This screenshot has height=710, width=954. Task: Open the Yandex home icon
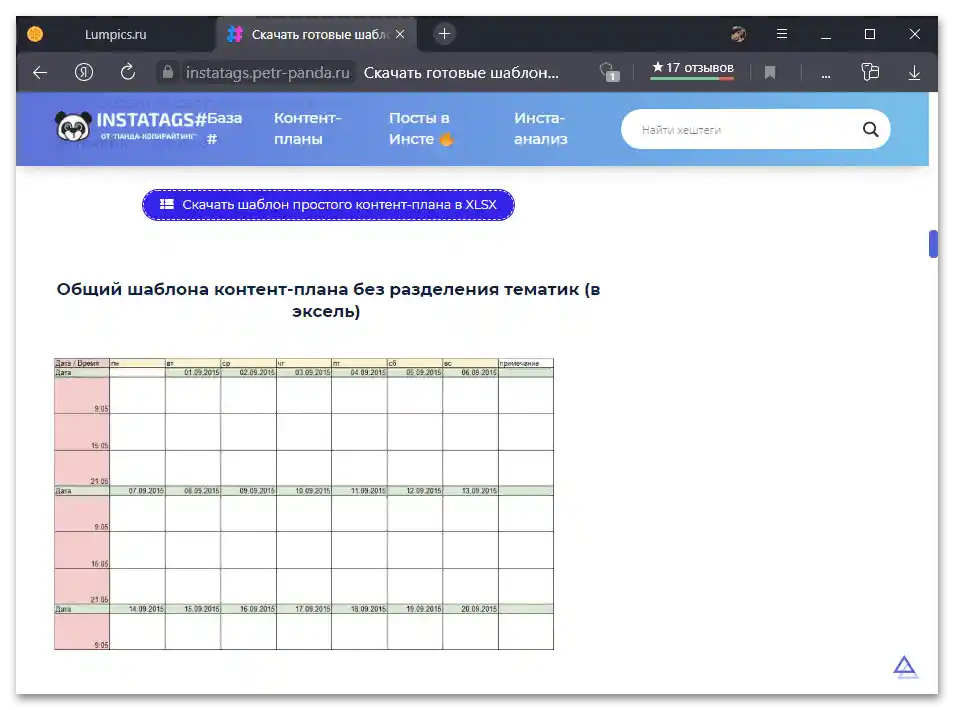(84, 73)
